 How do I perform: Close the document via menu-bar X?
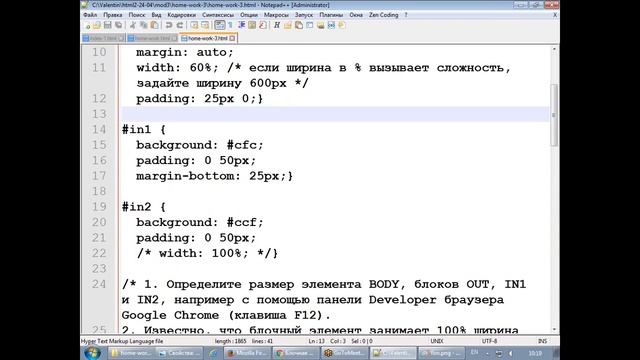pos(555,15)
